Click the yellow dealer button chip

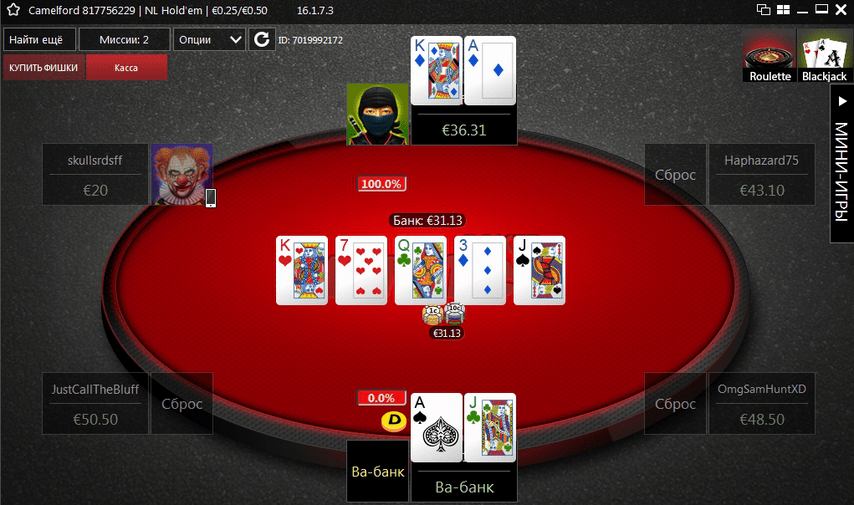tap(394, 420)
